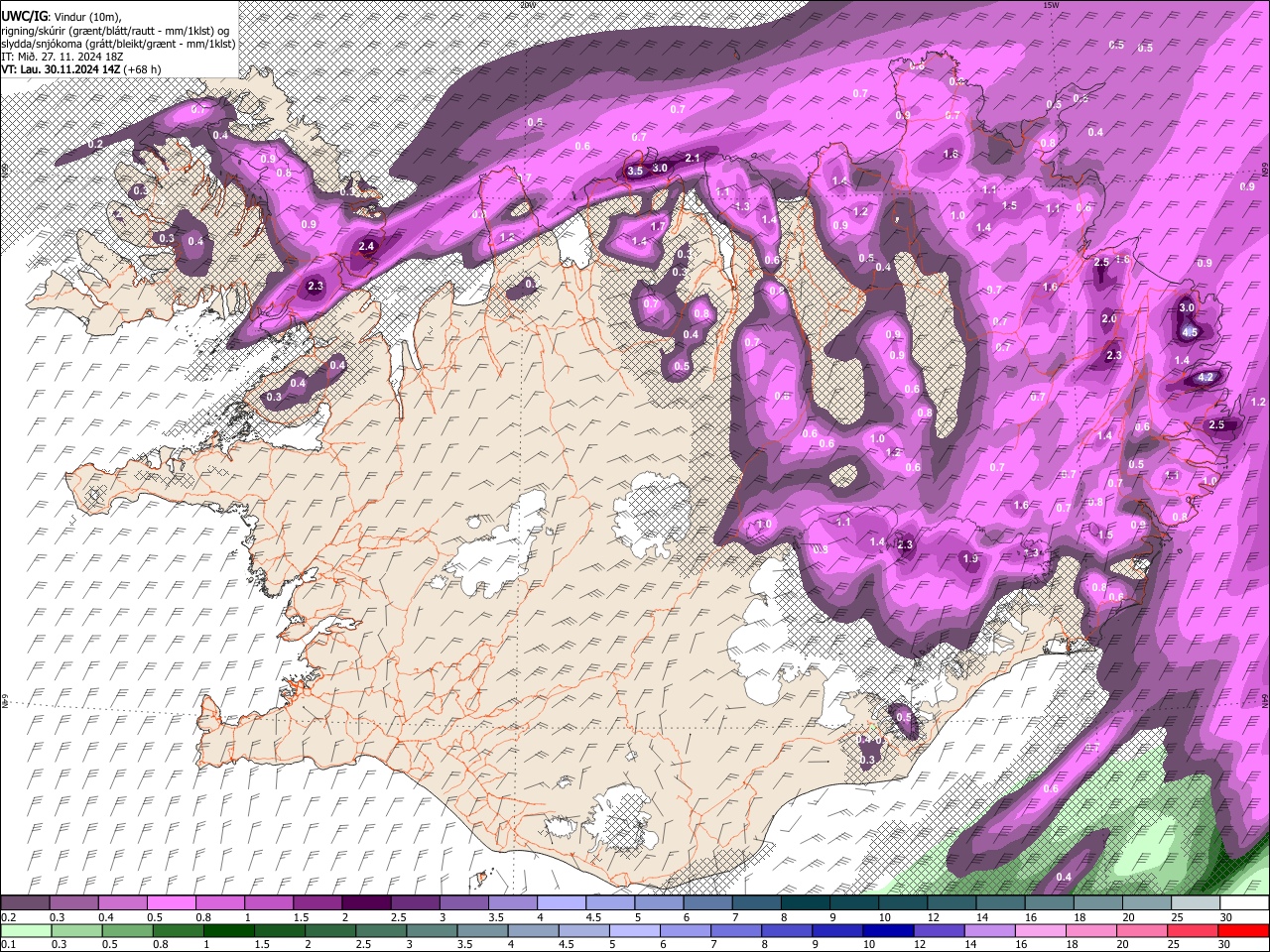The width and height of the screenshot is (1270, 952).
Task: Click the 4.5 peak snowfall value on the map
Action: 1191,332
